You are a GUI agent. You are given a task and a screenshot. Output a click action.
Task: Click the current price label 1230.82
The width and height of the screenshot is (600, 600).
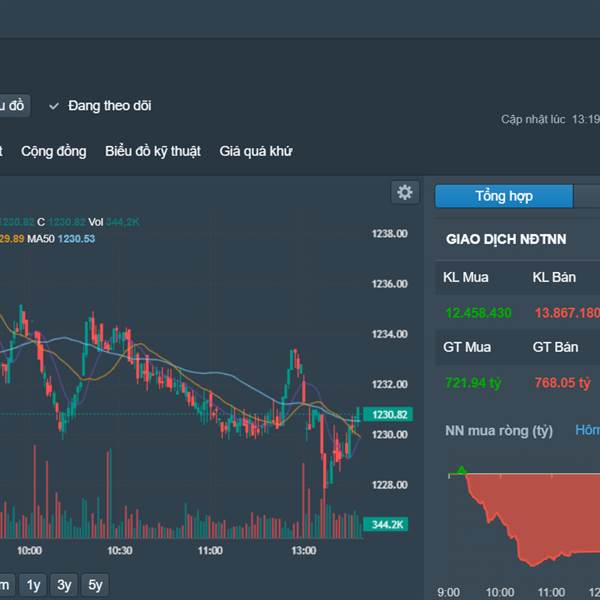pyautogui.click(x=388, y=414)
